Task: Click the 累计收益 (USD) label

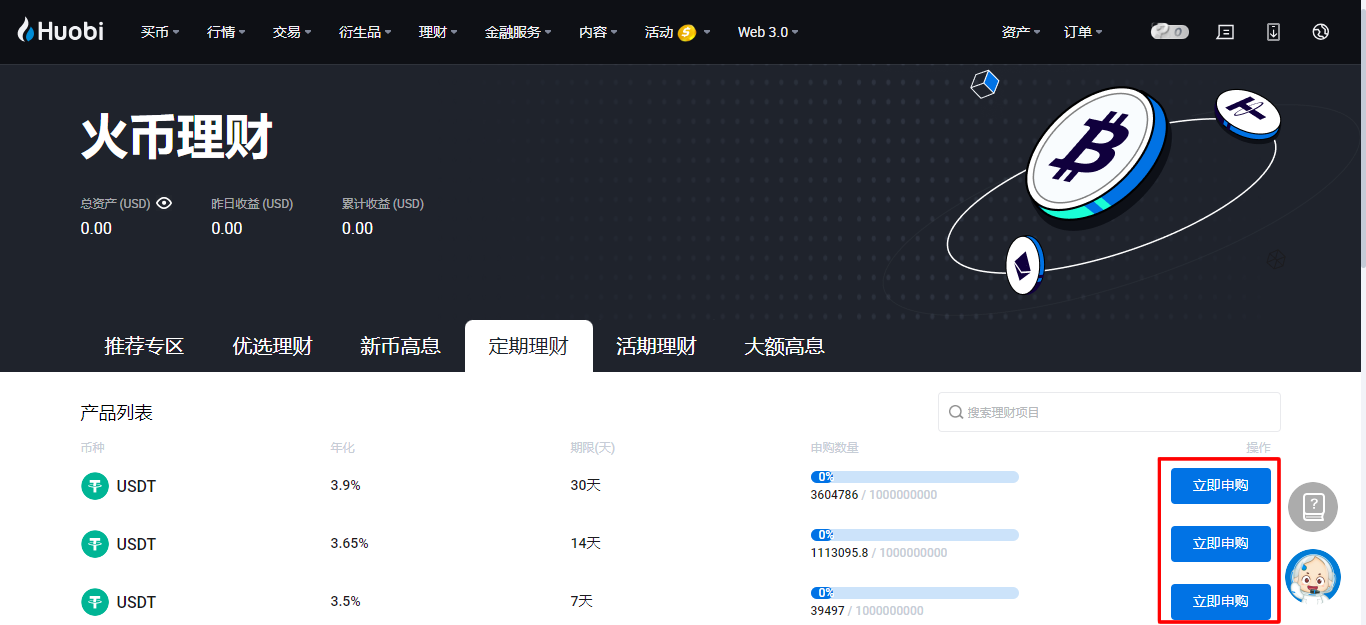Action: point(383,204)
